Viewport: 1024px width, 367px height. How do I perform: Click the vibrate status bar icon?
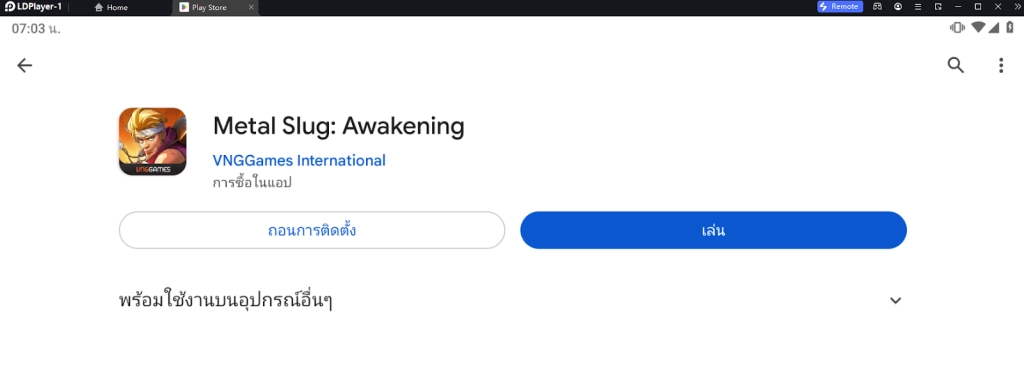click(957, 27)
